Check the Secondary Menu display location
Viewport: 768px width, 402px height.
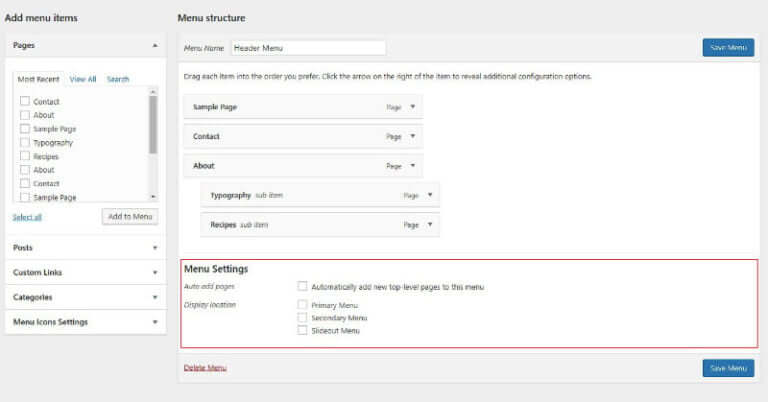click(x=303, y=317)
